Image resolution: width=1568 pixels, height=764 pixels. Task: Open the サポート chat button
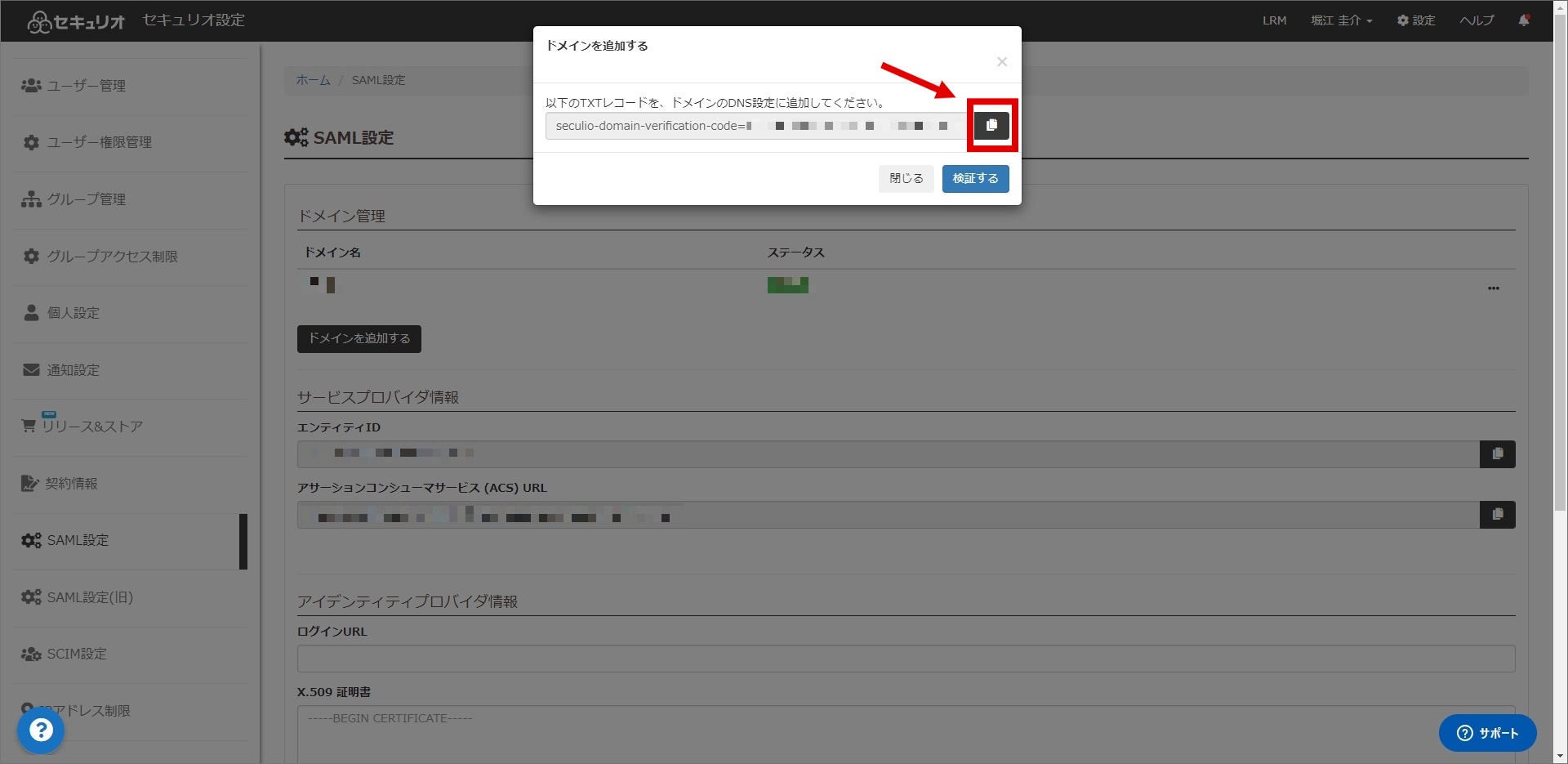[1487, 733]
